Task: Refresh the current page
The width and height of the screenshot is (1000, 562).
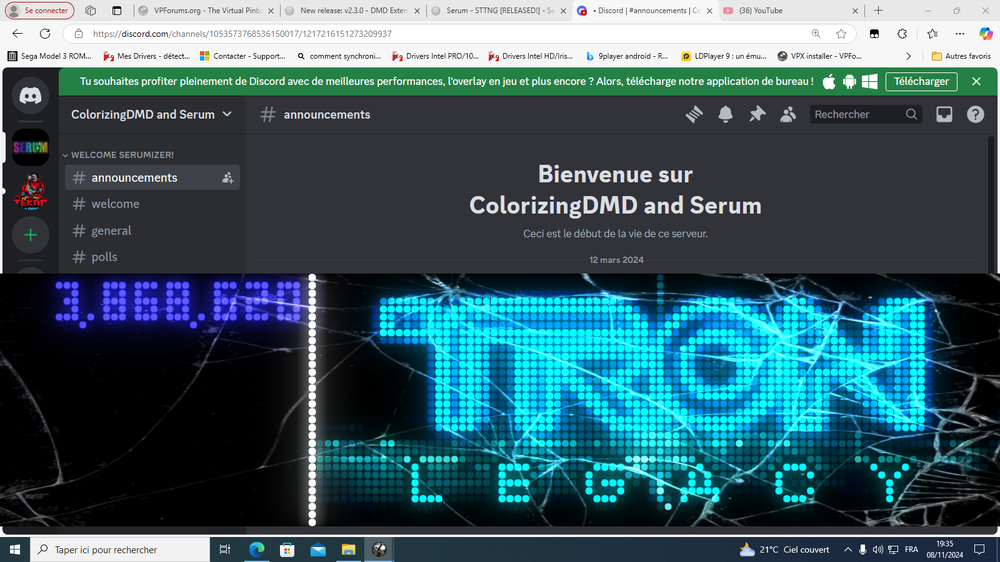Action: [45, 34]
